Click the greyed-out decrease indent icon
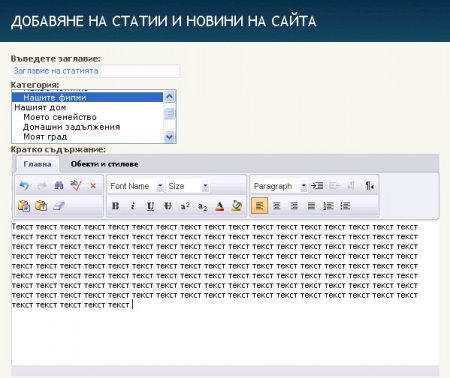 pyautogui.click(x=334, y=186)
